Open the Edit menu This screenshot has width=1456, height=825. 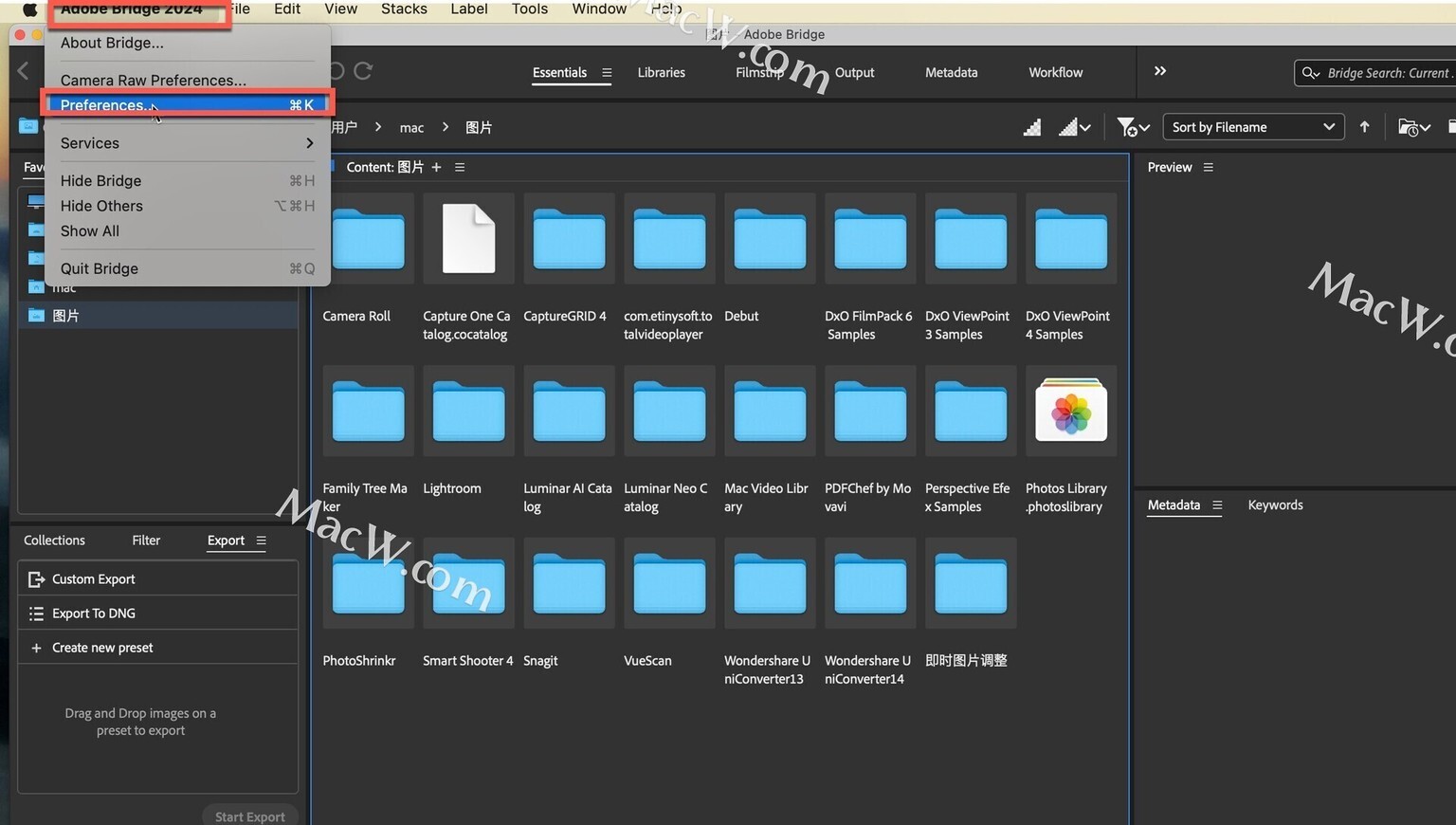287,9
